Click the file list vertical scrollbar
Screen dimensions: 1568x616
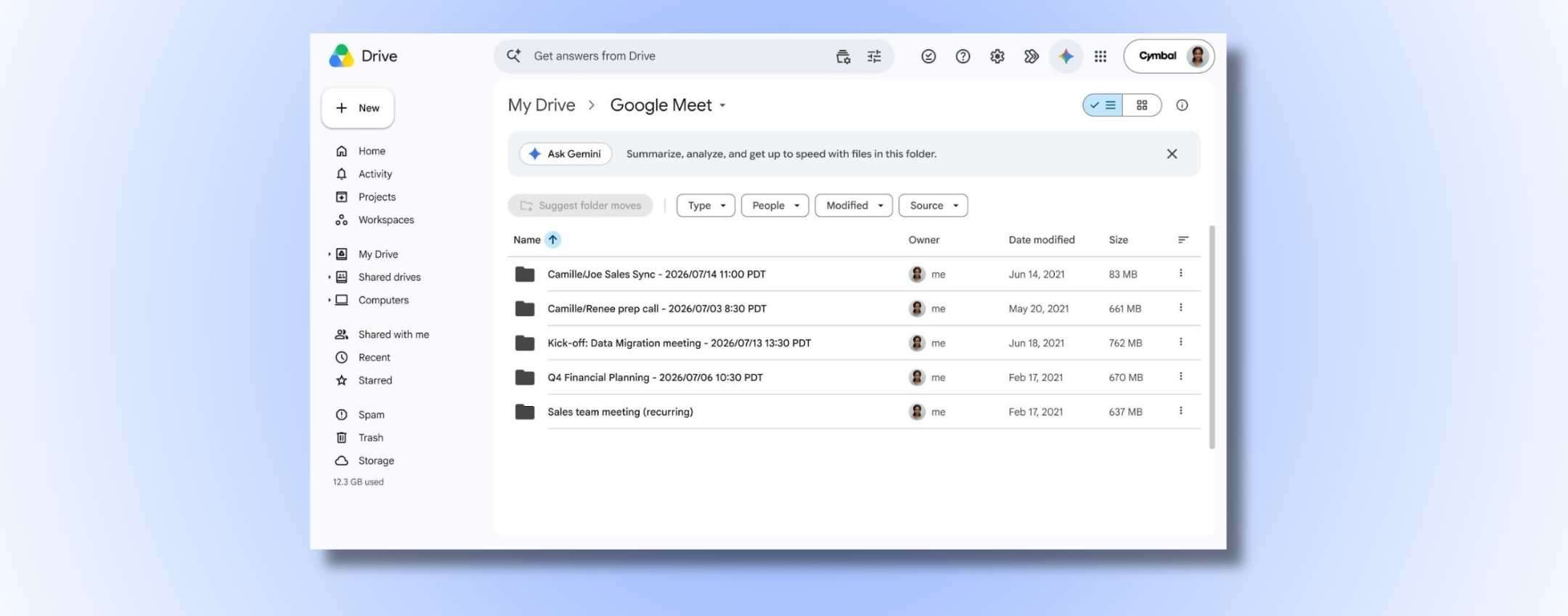click(1212, 337)
